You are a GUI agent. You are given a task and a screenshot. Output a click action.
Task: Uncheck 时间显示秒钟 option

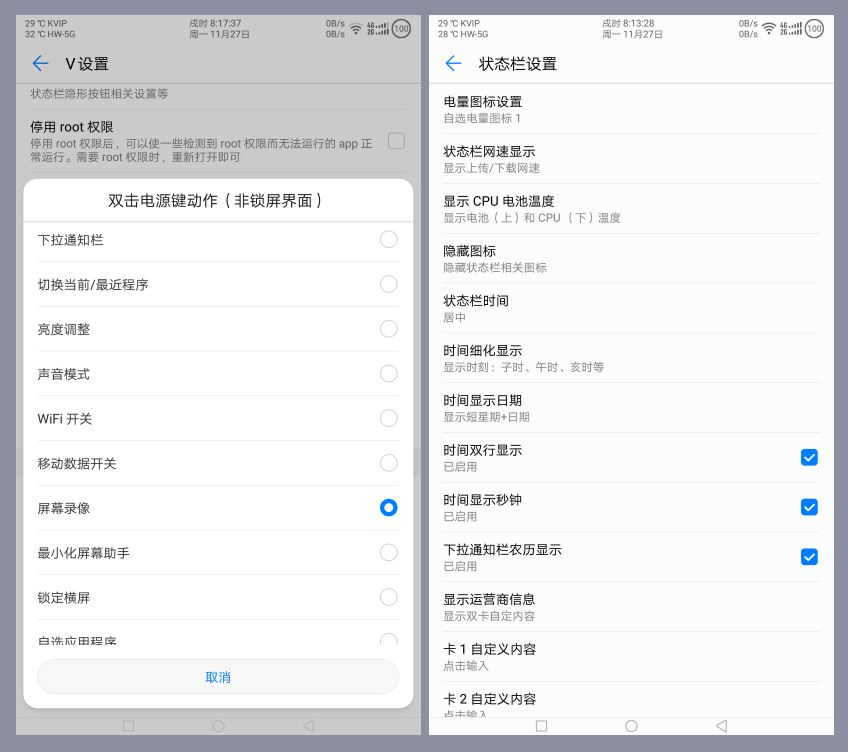(x=809, y=507)
